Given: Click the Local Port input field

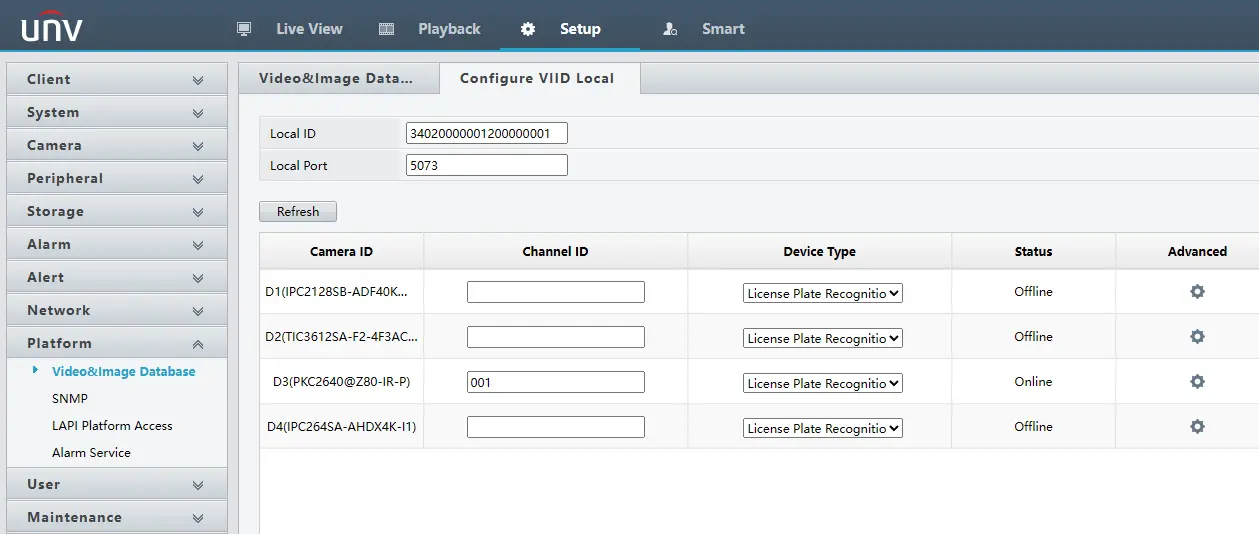Looking at the screenshot, I should [487, 165].
